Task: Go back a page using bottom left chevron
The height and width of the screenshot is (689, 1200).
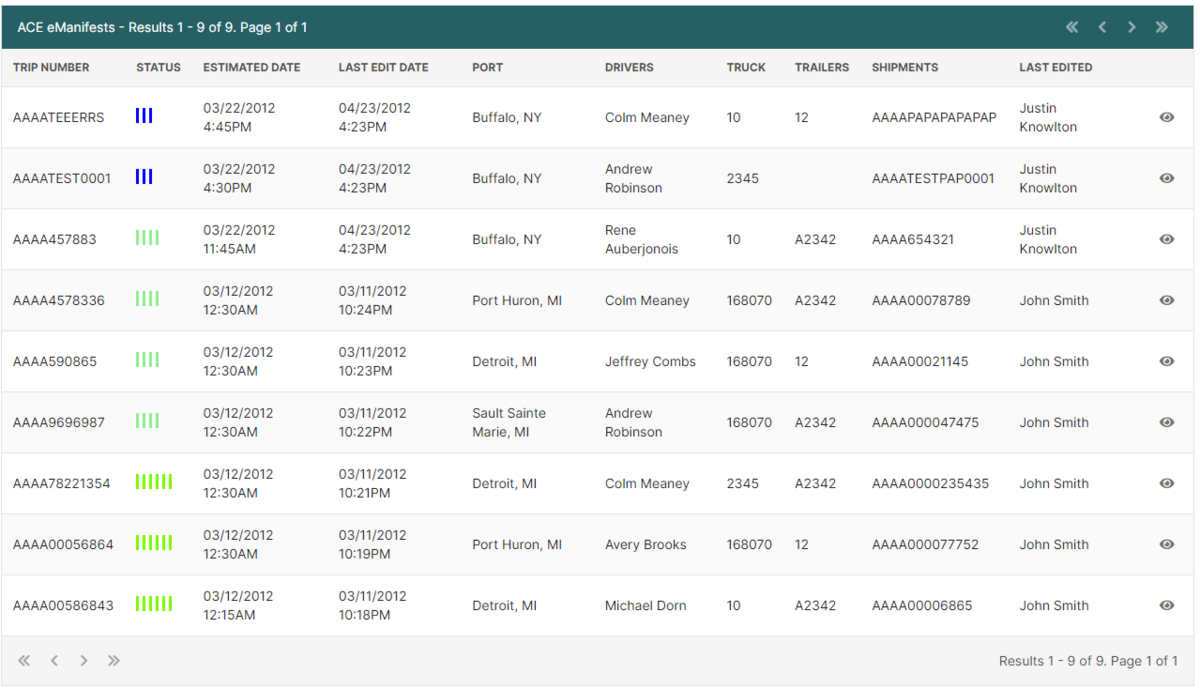Action: [54, 660]
